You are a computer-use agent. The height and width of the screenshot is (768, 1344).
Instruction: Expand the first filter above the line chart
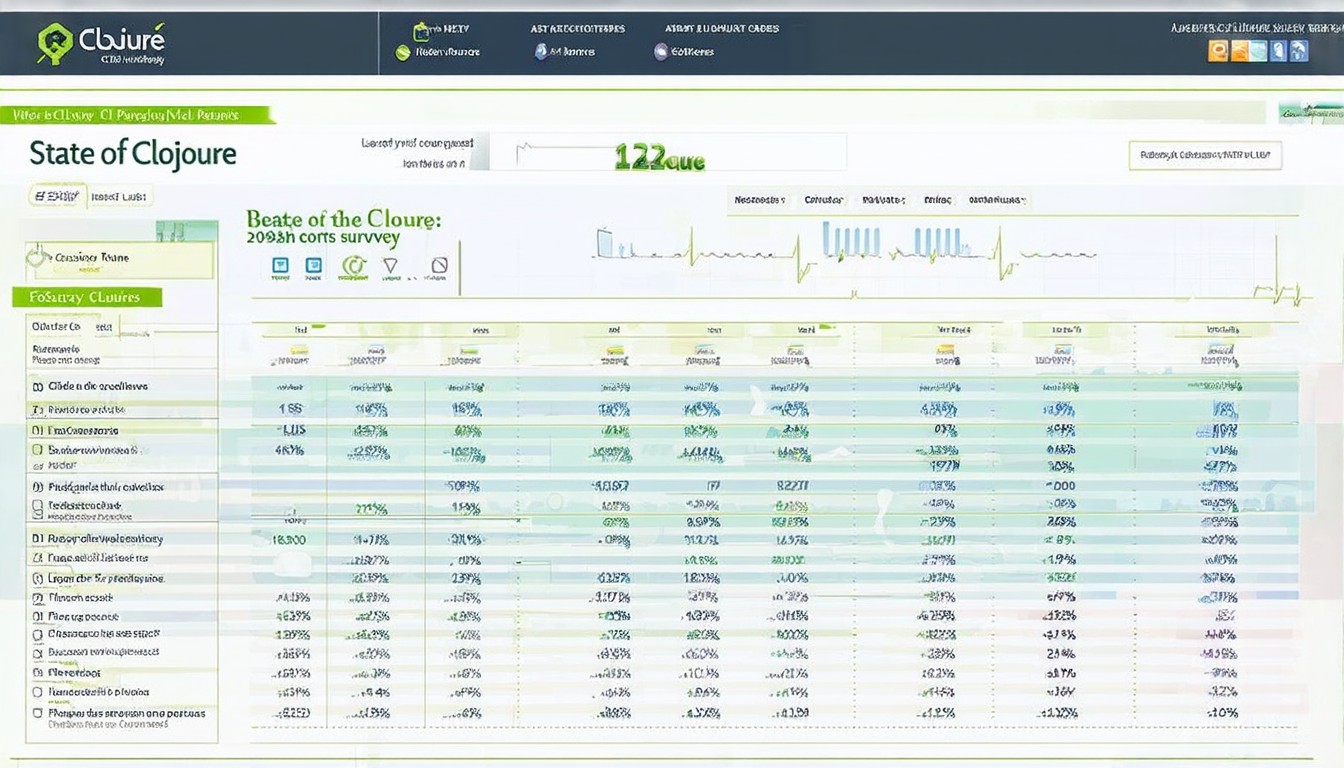[759, 200]
